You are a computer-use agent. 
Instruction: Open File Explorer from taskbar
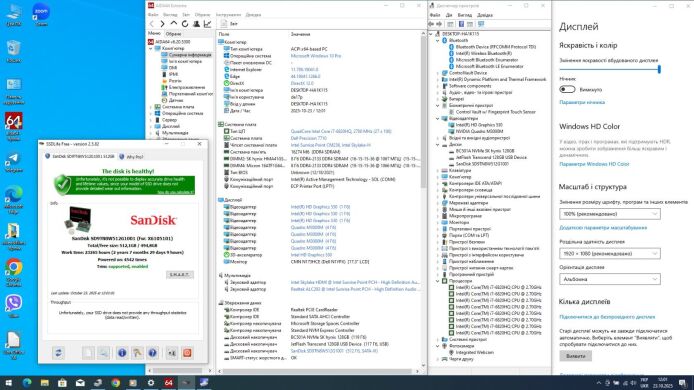coord(44,382)
